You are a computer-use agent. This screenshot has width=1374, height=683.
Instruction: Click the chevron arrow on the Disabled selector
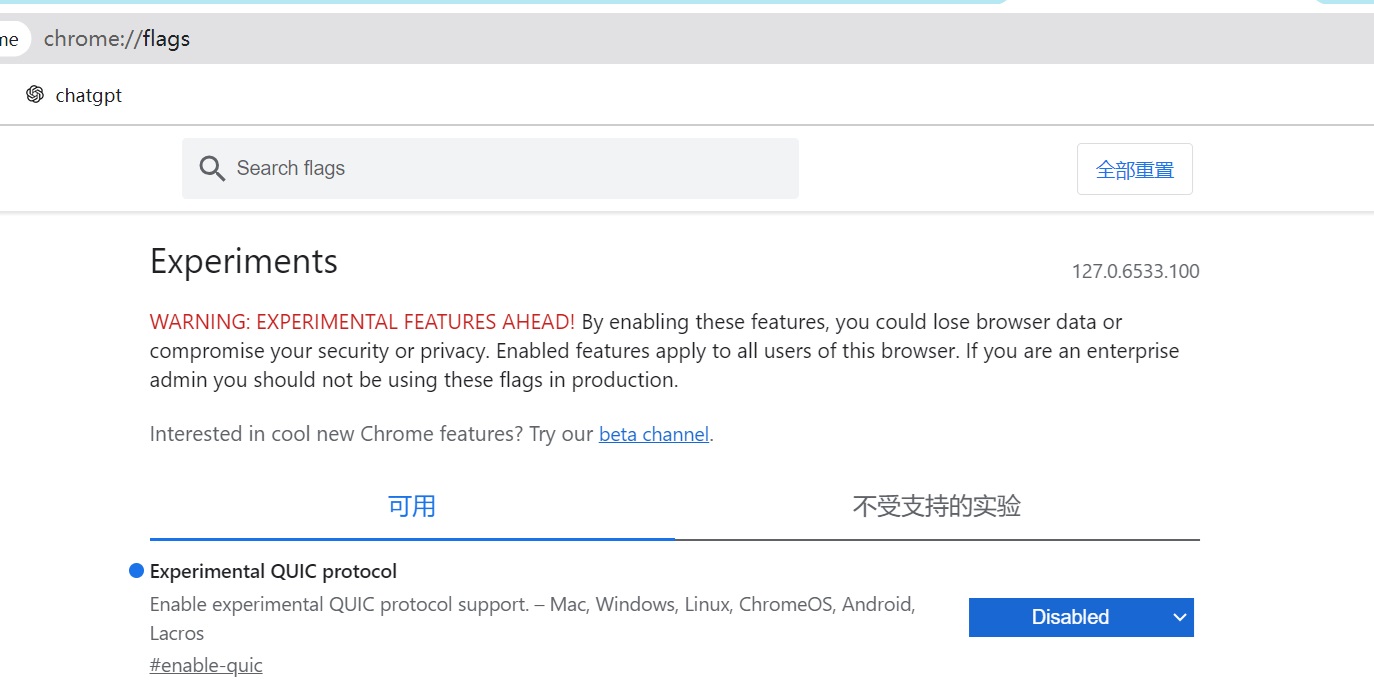click(x=1179, y=617)
